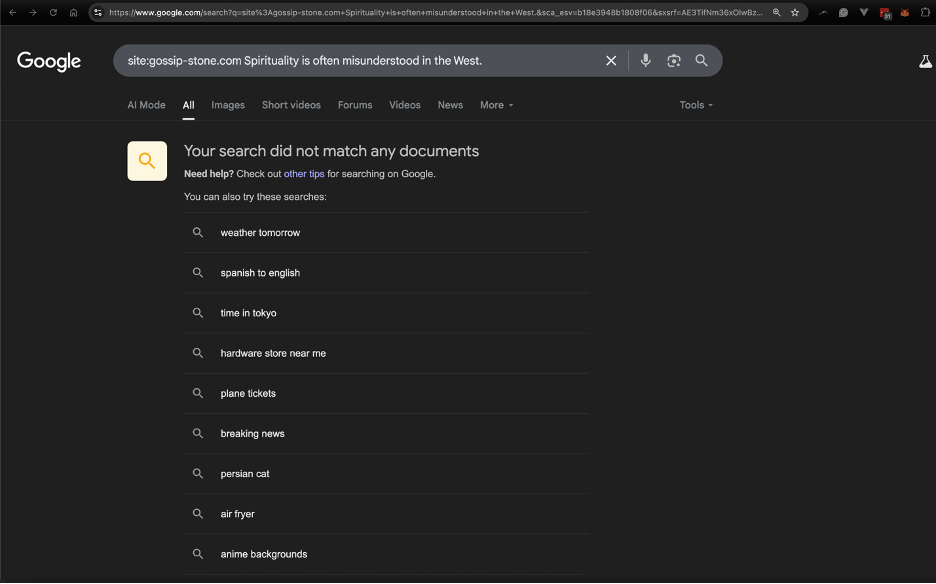The image size is (936, 584).
Task: Click the magnifier icon beside spanish to english
Action: [198, 272]
